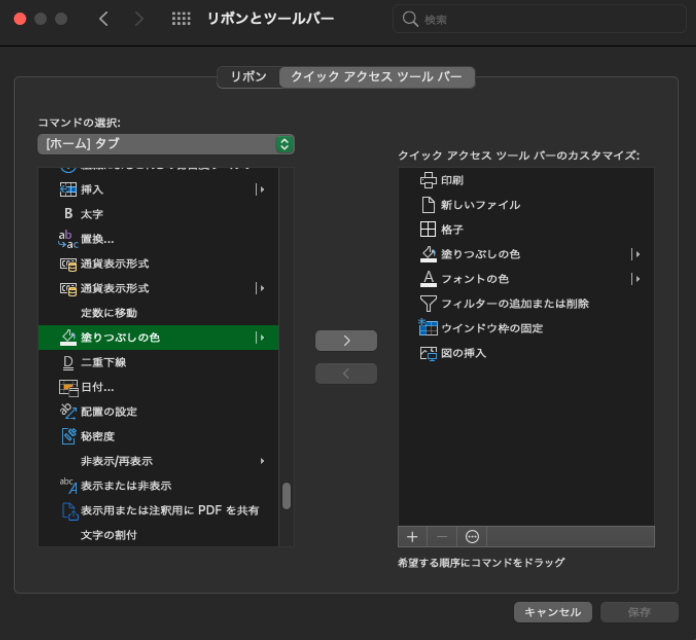Screen dimensions: 696x640
Task: Select the new file document icon
Action: click(428, 205)
